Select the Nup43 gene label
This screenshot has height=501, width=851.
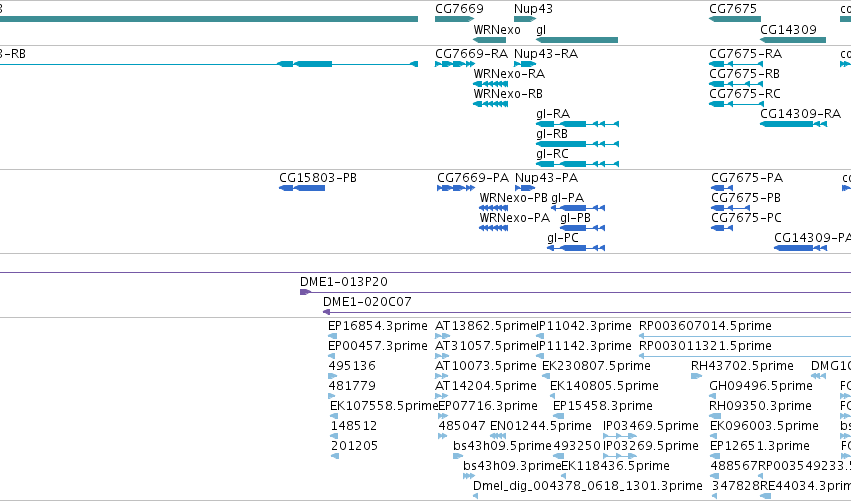[533, 9]
